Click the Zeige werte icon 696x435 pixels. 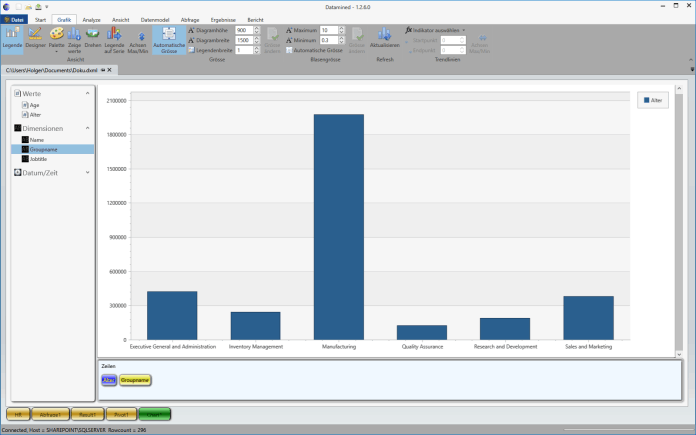[x=74, y=39]
